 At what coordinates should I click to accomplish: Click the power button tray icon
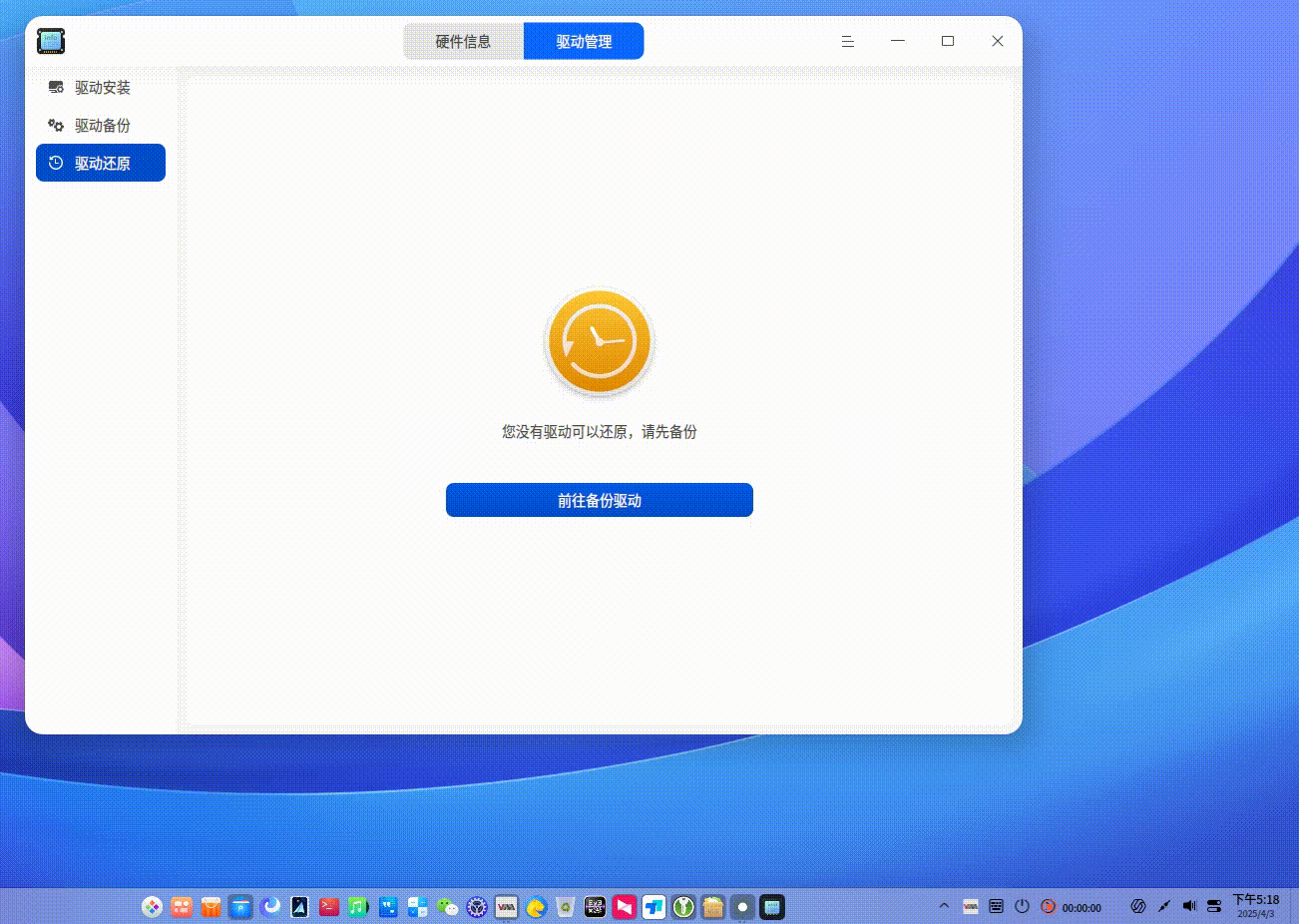click(x=1023, y=906)
